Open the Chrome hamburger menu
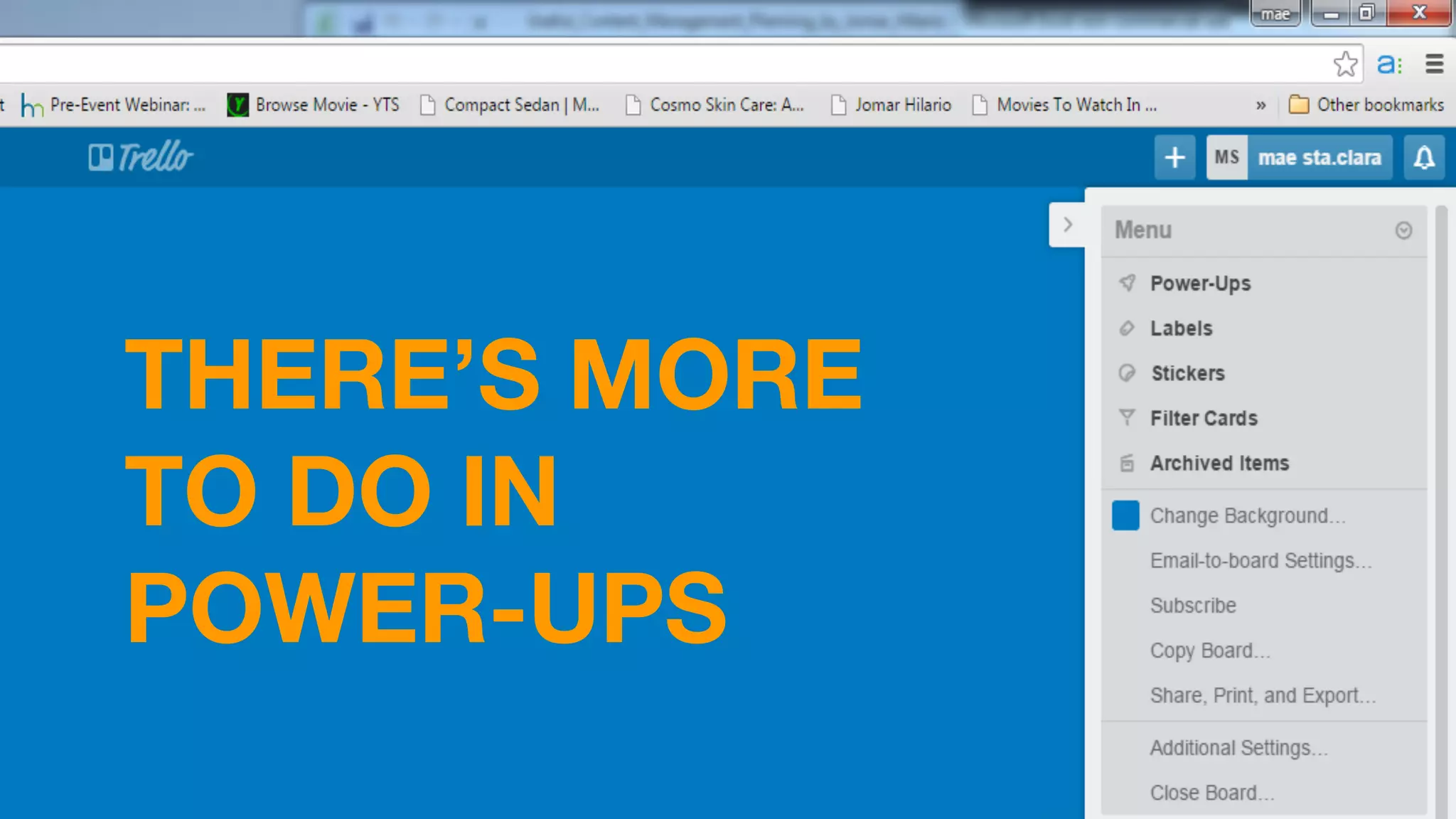1456x819 pixels. 1435,64
